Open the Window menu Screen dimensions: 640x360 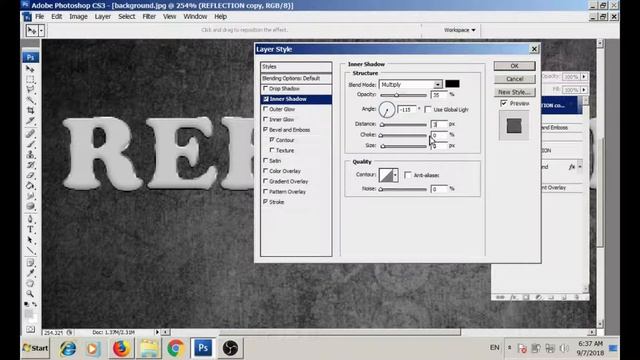coord(195,17)
